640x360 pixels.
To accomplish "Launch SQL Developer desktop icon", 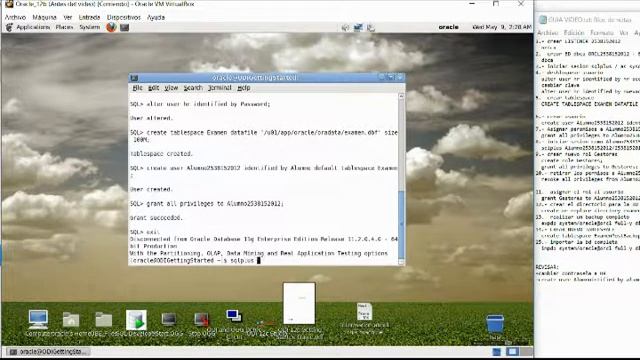I will click(136, 320).
